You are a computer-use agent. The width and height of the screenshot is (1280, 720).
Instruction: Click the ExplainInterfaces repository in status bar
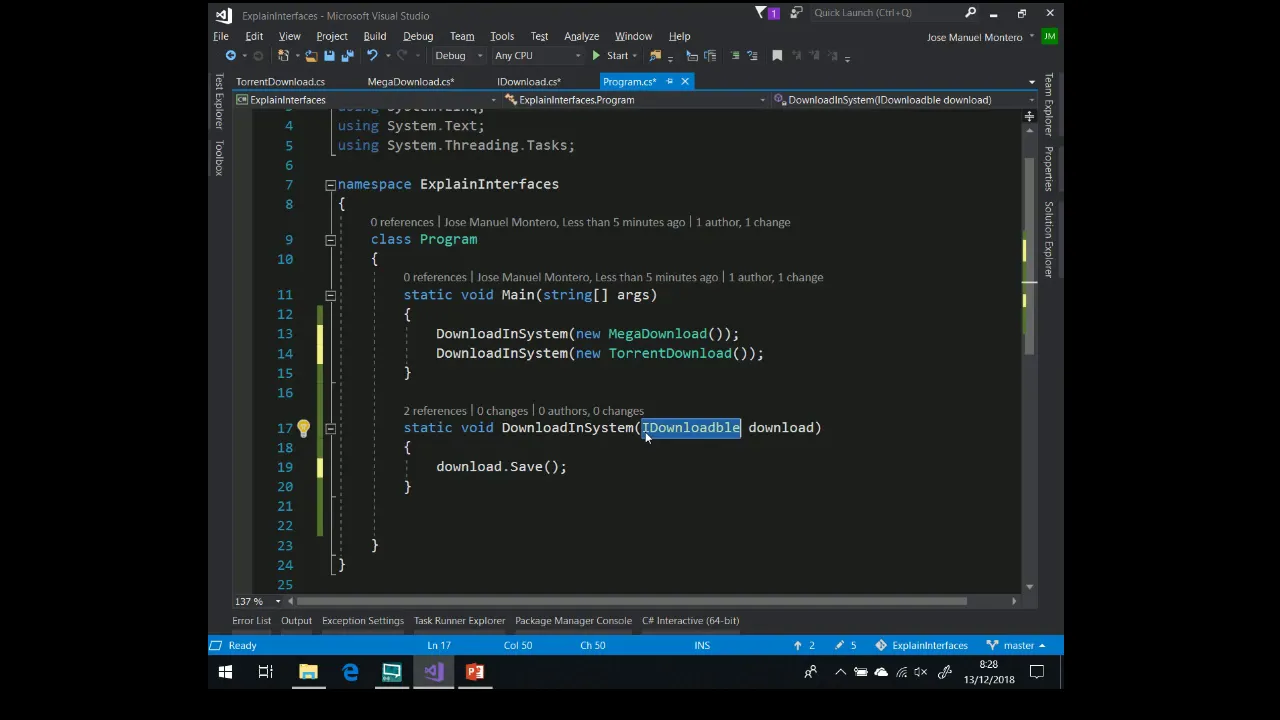(921, 645)
